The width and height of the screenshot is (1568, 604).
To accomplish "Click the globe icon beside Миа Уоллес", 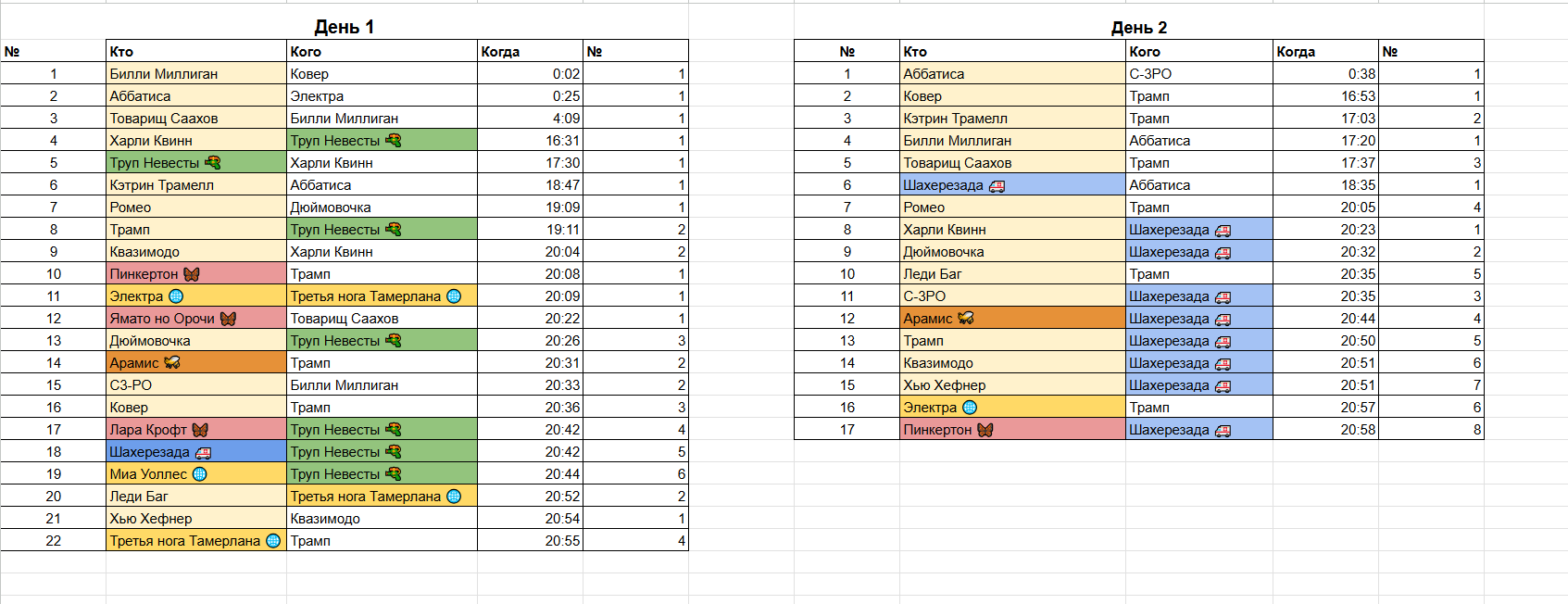I will (199, 474).
